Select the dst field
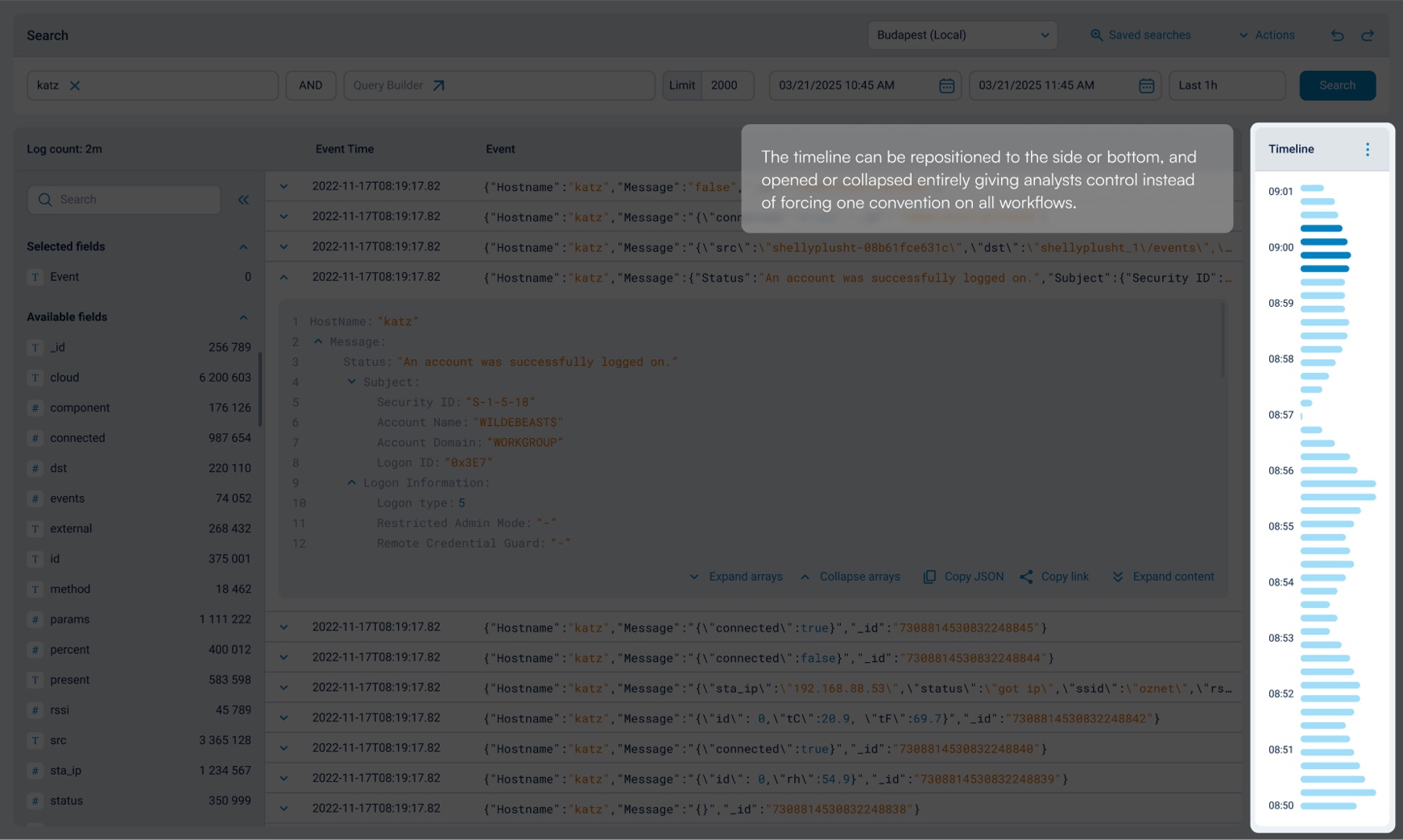The image size is (1403, 840). [139, 469]
